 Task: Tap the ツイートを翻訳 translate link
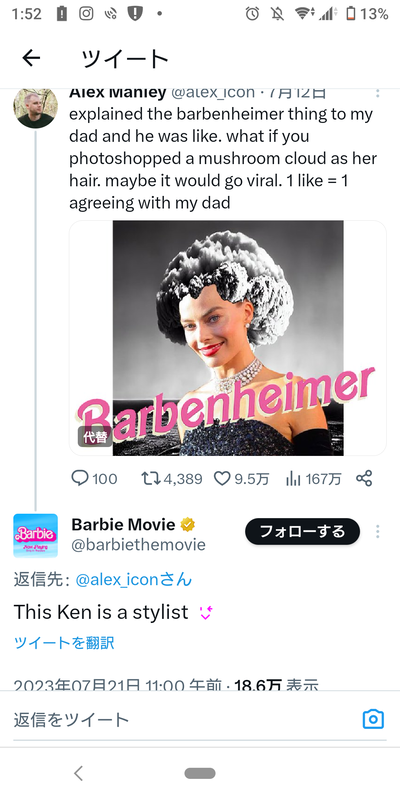pos(64,642)
